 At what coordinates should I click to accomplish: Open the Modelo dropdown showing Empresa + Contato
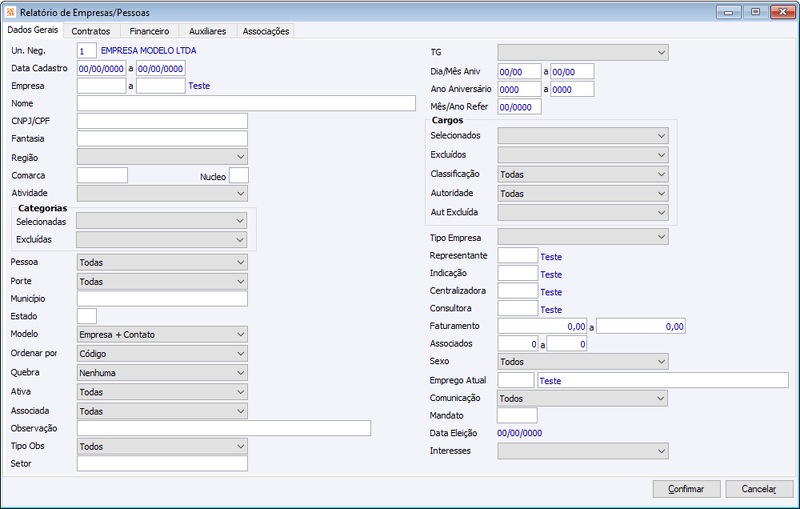pos(162,335)
